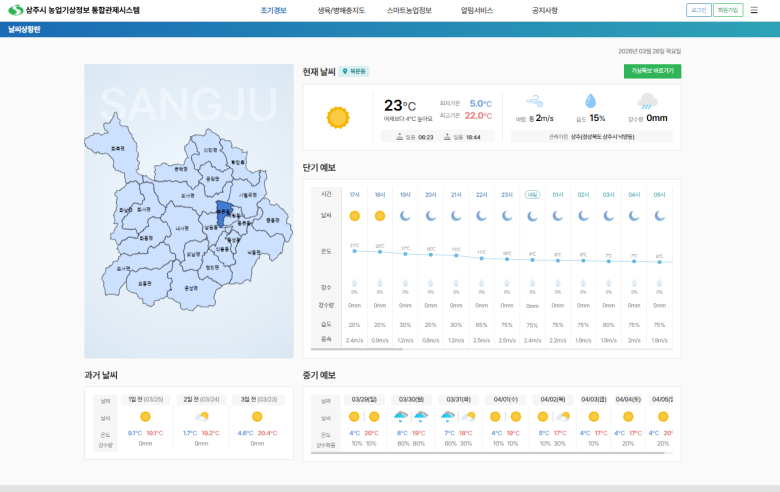Click the 19시 moon forecast icon
This screenshot has width=780, height=492.
pyautogui.click(x=405, y=215)
